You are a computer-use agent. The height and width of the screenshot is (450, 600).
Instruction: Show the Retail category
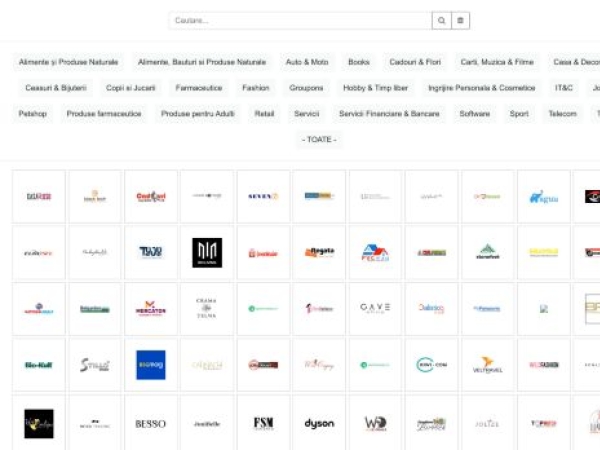pyautogui.click(x=264, y=114)
